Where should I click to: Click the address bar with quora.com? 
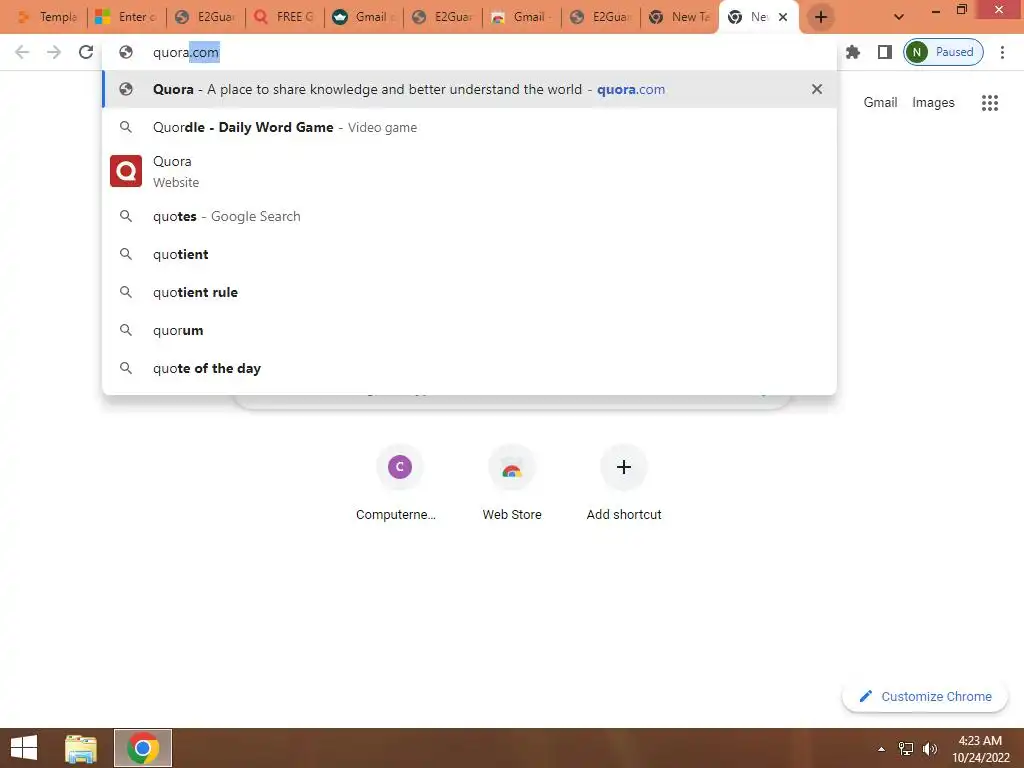(470, 52)
